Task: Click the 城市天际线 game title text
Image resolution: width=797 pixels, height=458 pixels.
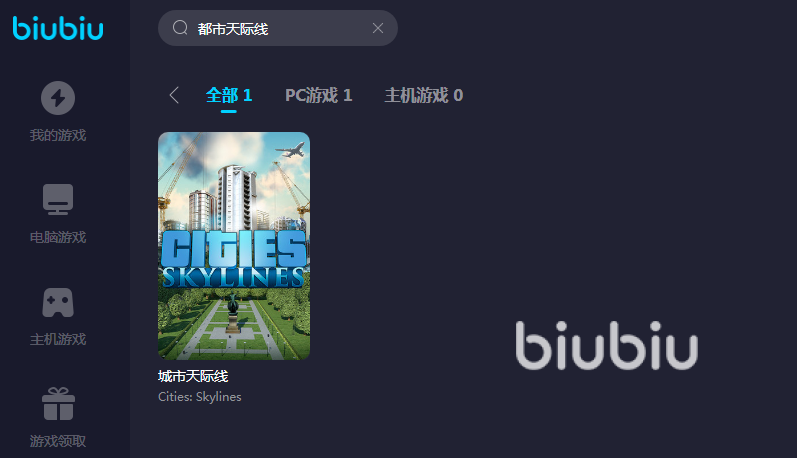Action: point(193,376)
